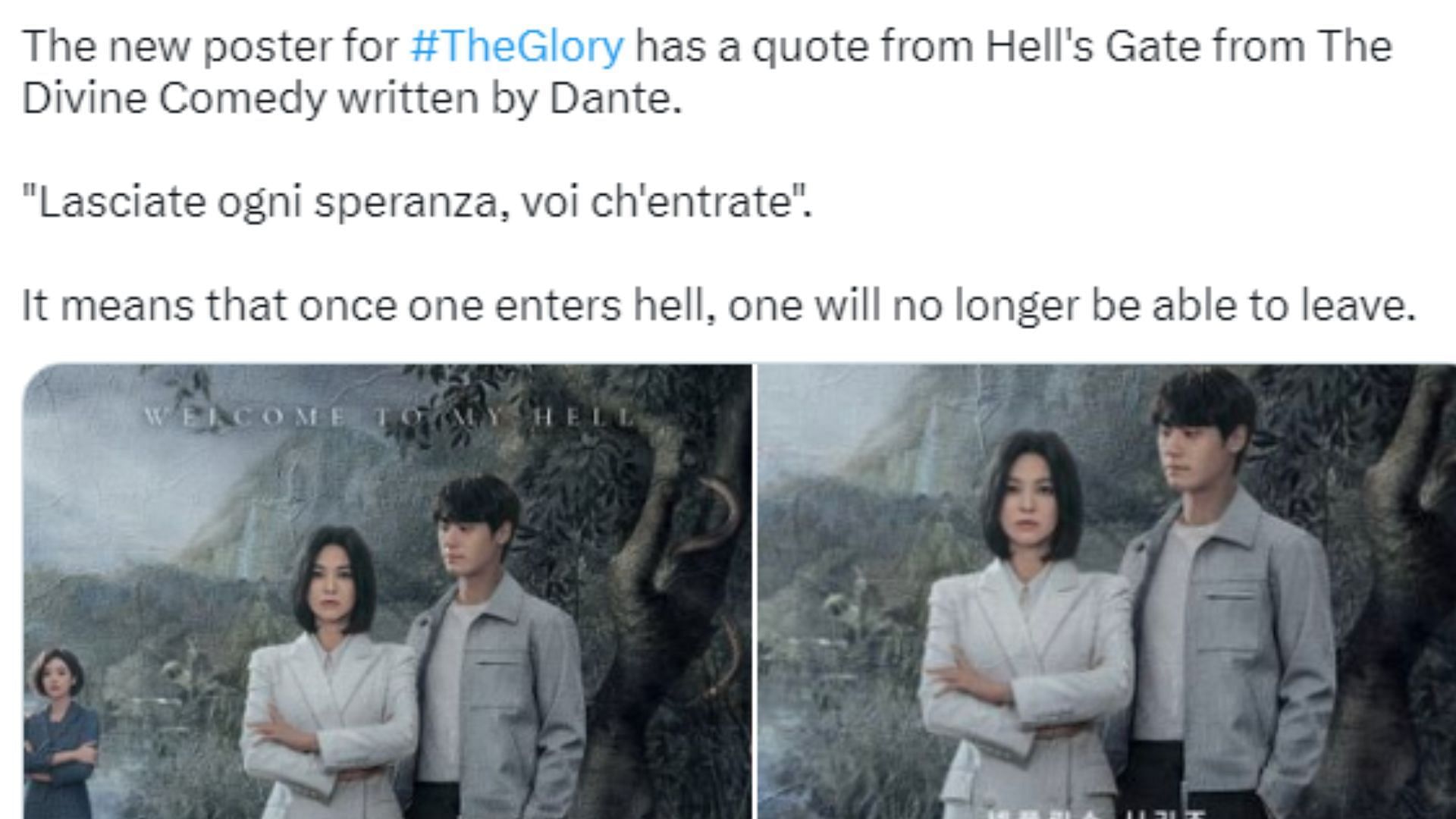This screenshot has height=819, width=1456.
Task: Open the left poster image thumbnail
Action: tap(387, 591)
